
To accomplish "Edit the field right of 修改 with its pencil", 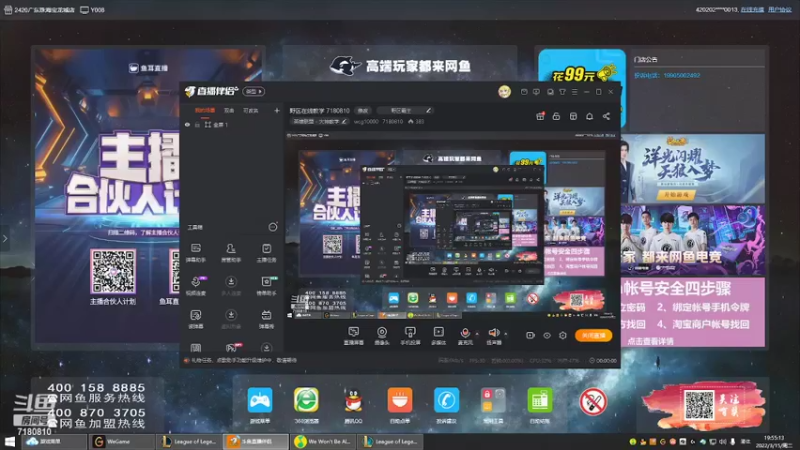I will coord(429,110).
